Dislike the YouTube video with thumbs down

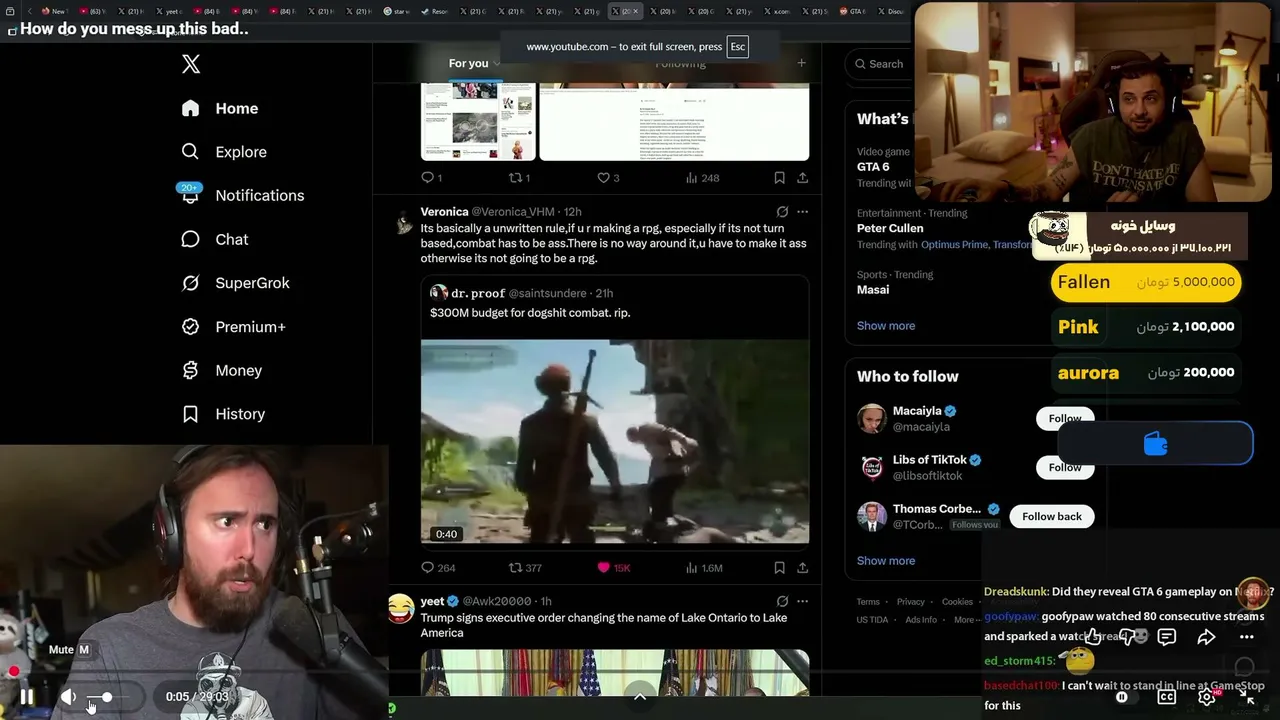pyautogui.click(x=1127, y=637)
